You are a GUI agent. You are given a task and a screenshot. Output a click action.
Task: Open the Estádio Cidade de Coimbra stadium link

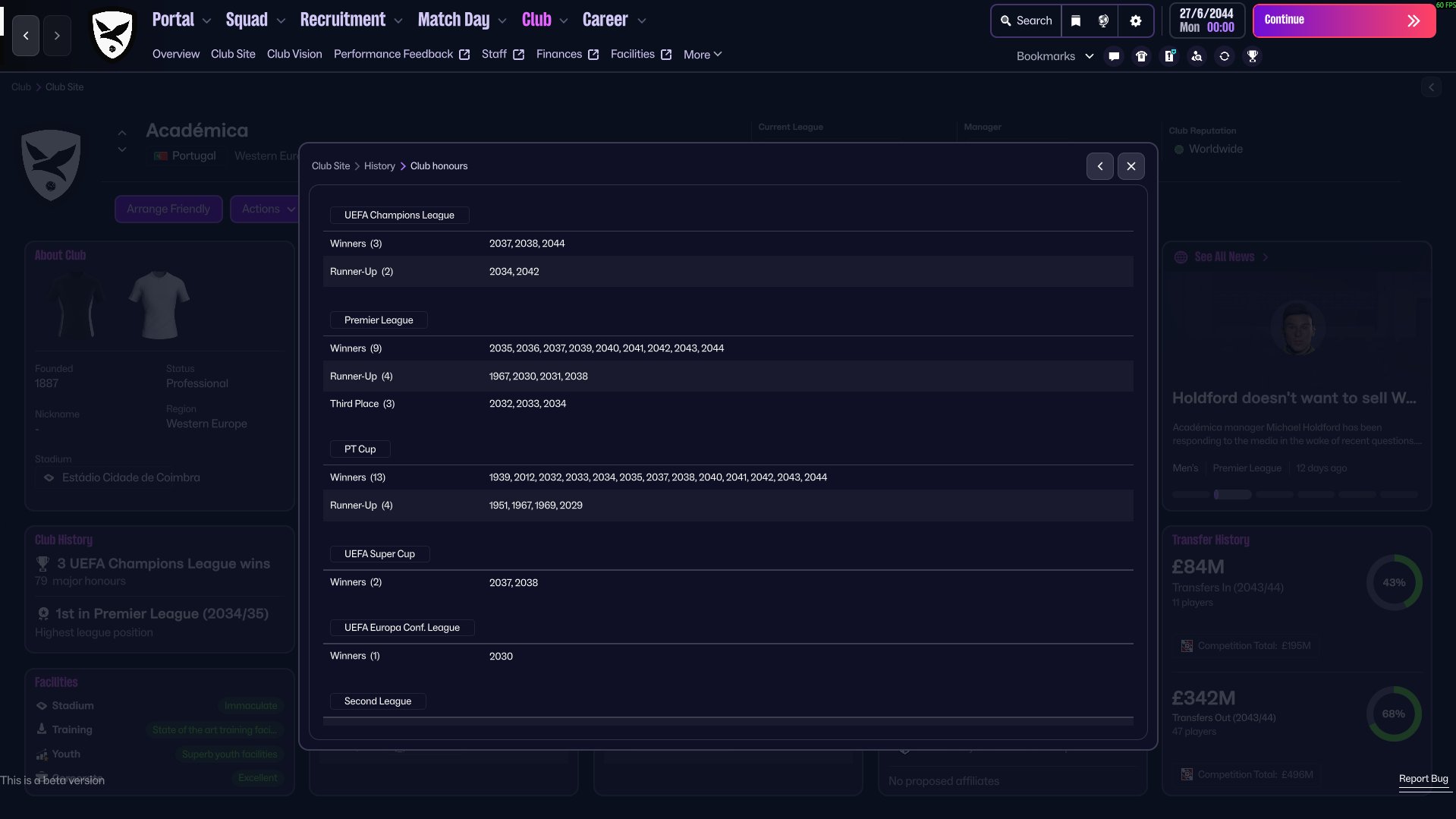coord(131,477)
